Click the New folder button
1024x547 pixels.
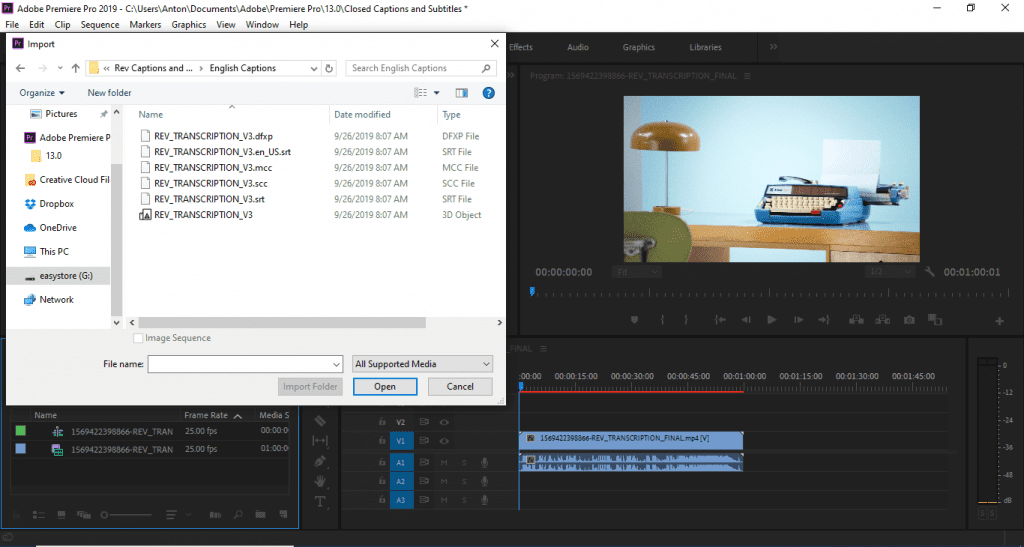109,93
